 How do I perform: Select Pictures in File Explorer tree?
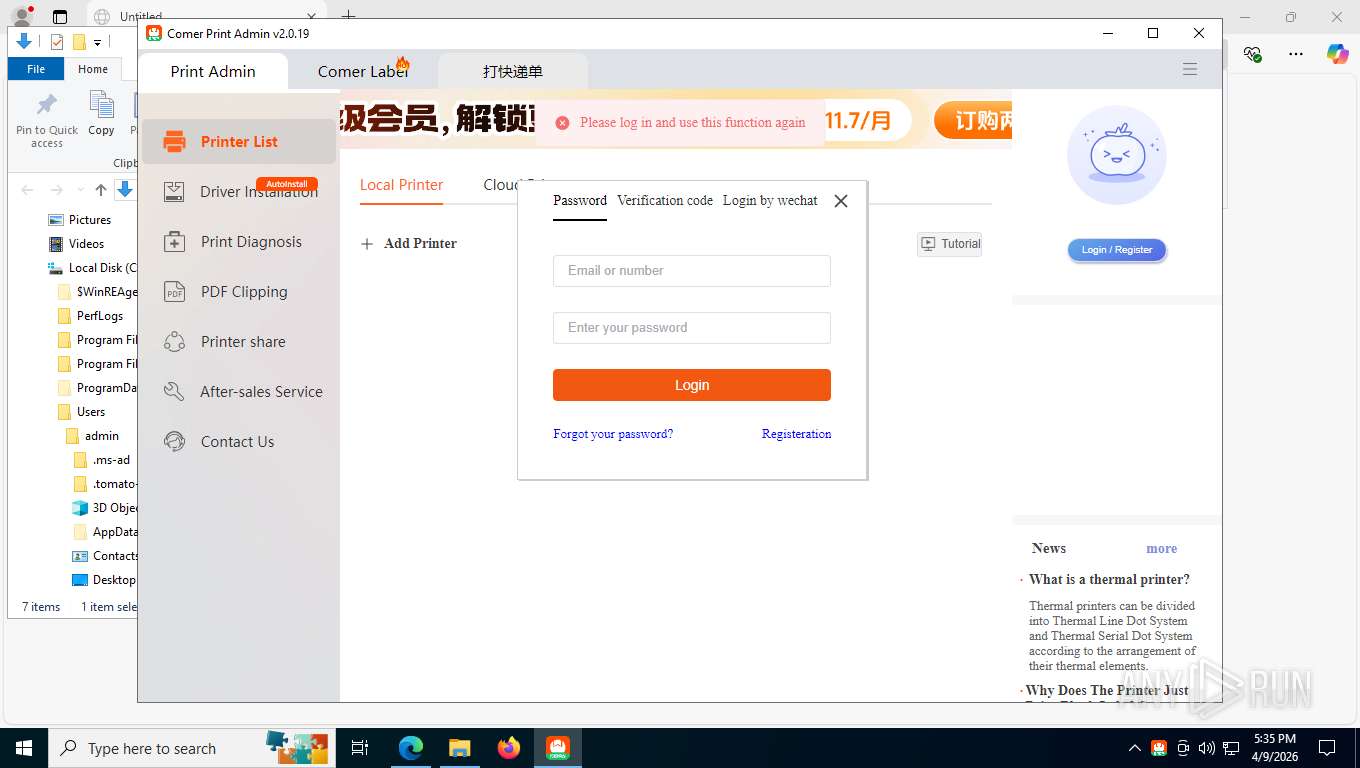(90, 220)
